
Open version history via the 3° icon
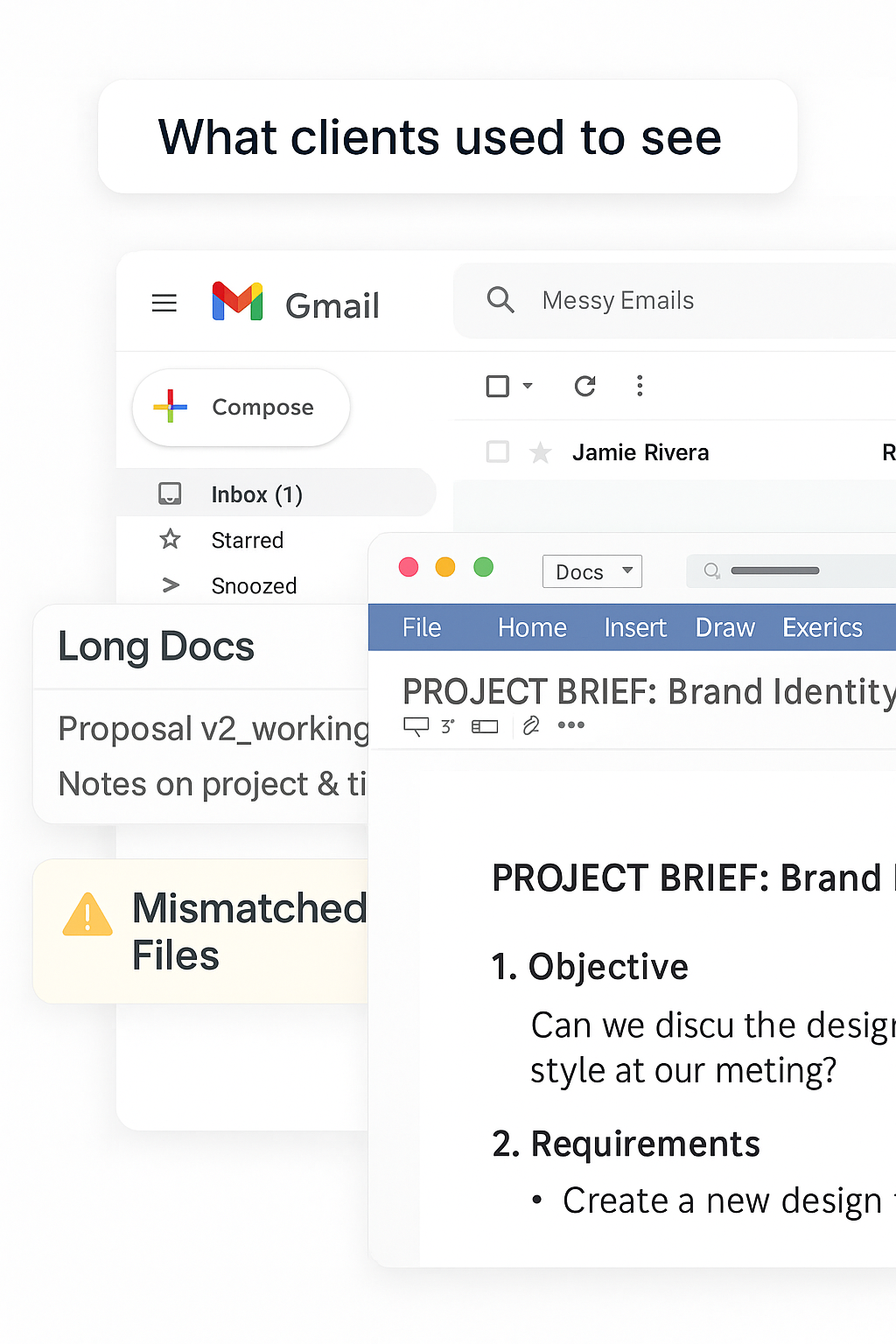(x=446, y=726)
